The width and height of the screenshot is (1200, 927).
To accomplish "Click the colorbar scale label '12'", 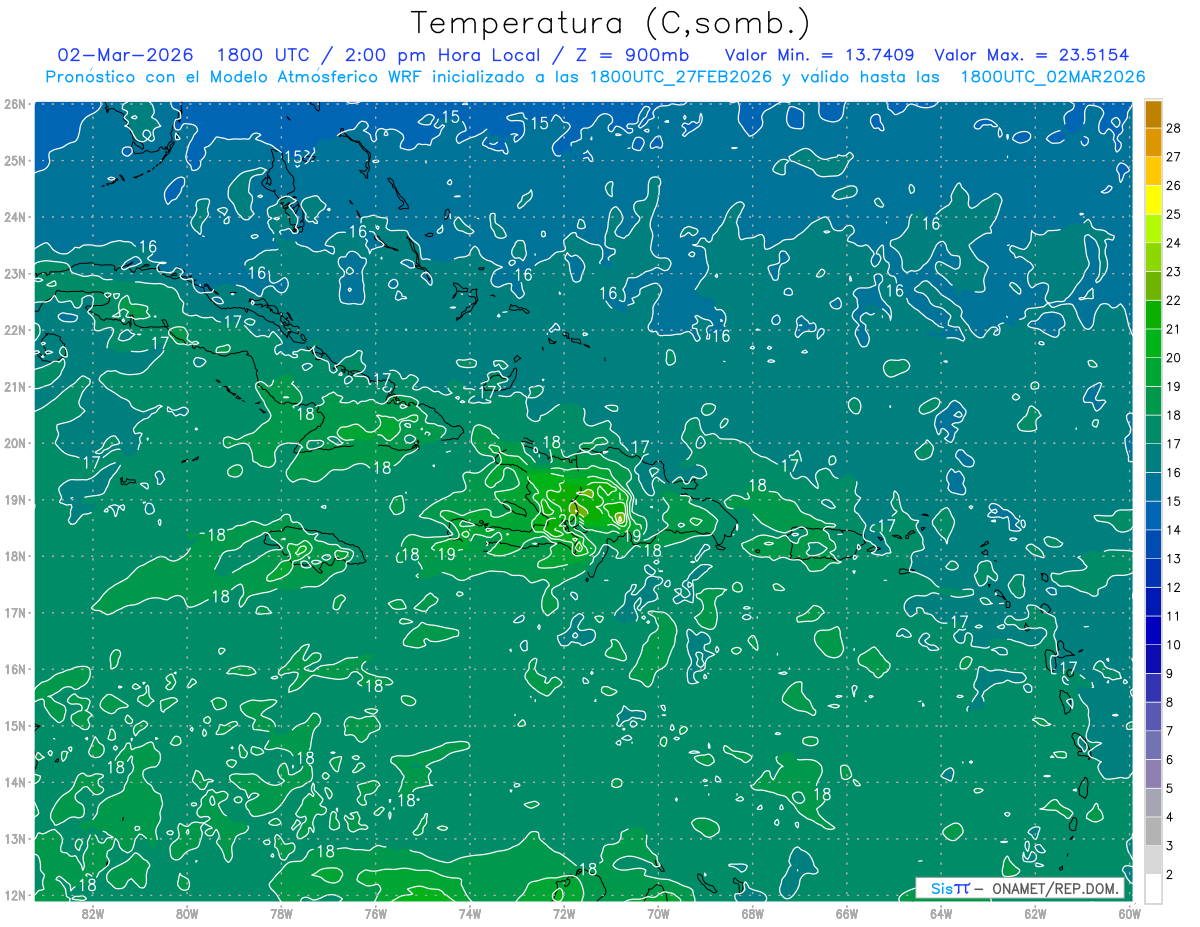I will coord(1173,587).
